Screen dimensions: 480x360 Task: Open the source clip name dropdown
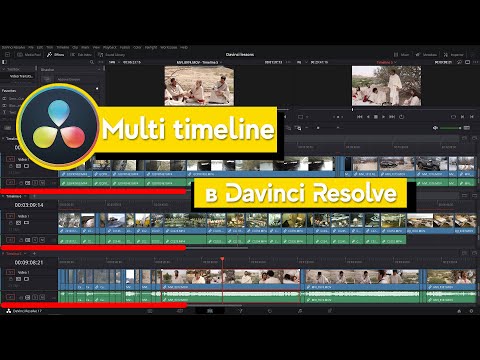tap(199, 62)
